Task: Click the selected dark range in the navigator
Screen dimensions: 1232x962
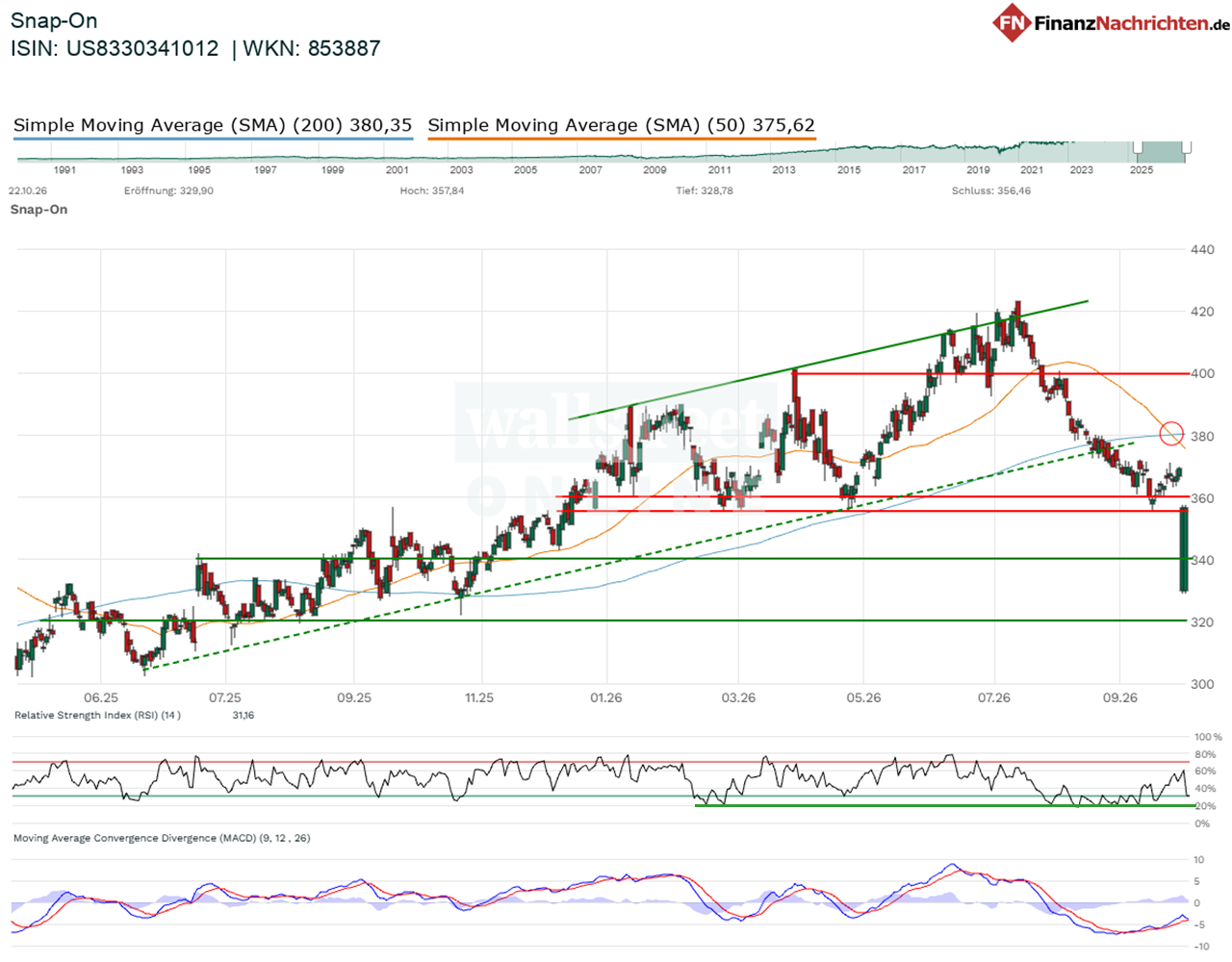Action: (1162, 152)
